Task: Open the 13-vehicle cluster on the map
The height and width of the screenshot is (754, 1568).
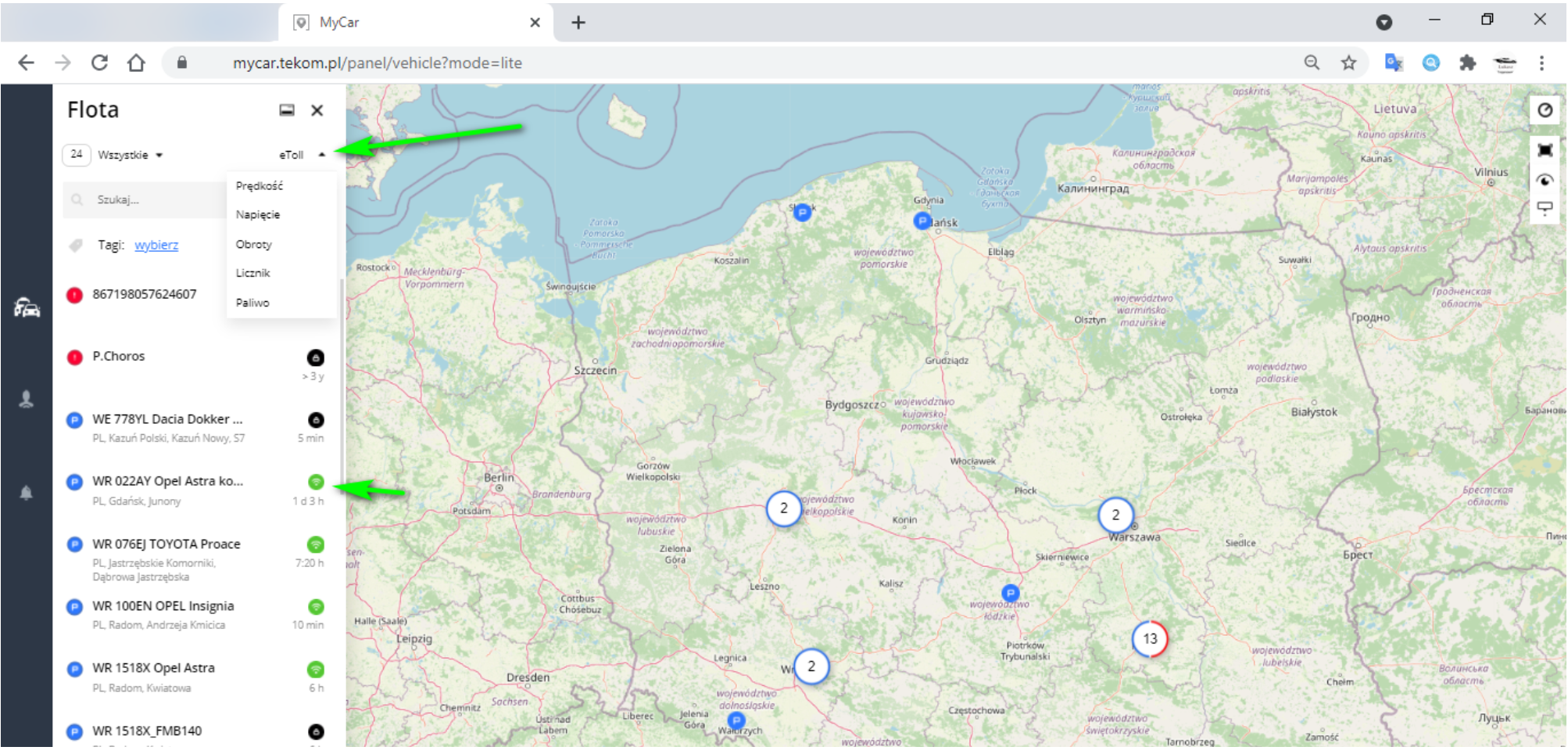Action: click(x=1150, y=639)
